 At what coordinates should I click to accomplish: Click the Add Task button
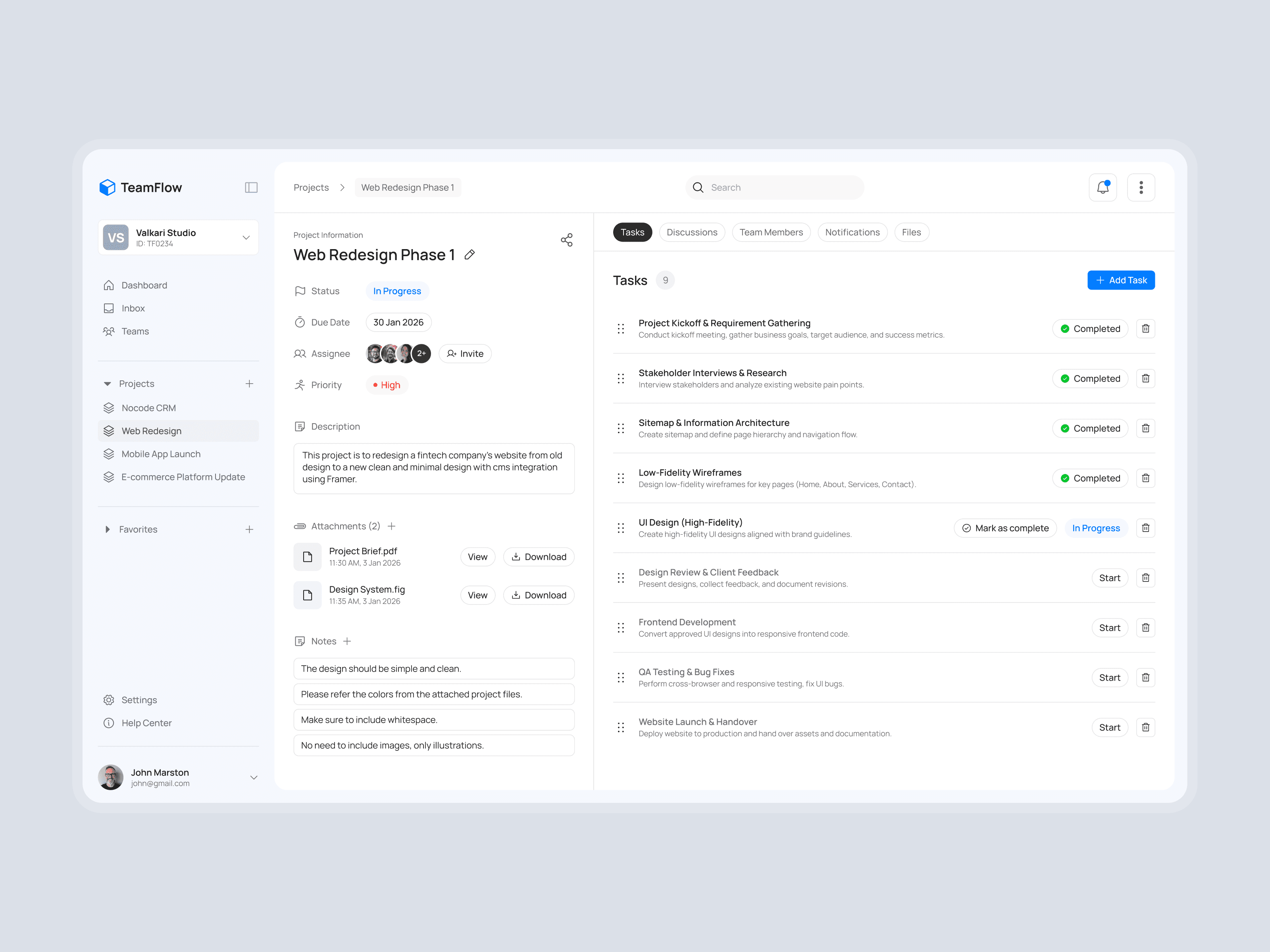point(1121,280)
